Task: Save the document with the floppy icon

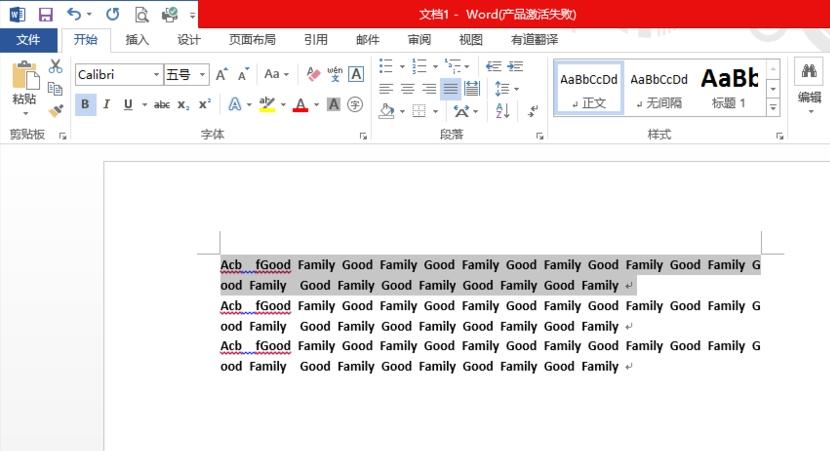Action: (46, 14)
